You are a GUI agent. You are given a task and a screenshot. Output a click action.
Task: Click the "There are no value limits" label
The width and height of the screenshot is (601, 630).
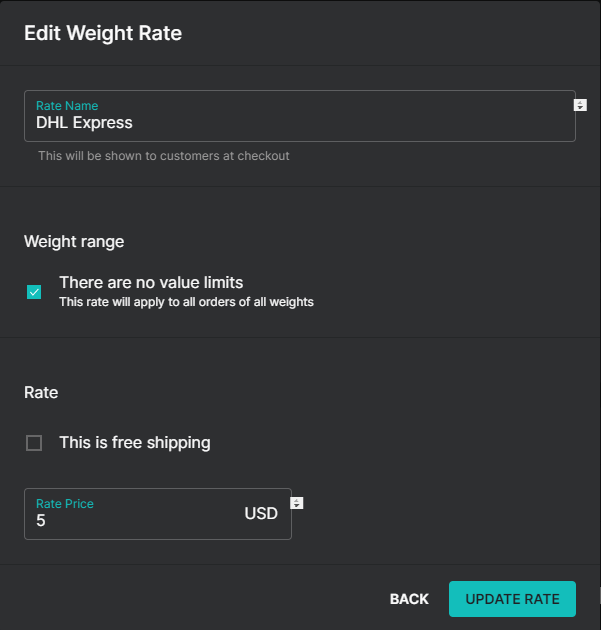tap(151, 282)
